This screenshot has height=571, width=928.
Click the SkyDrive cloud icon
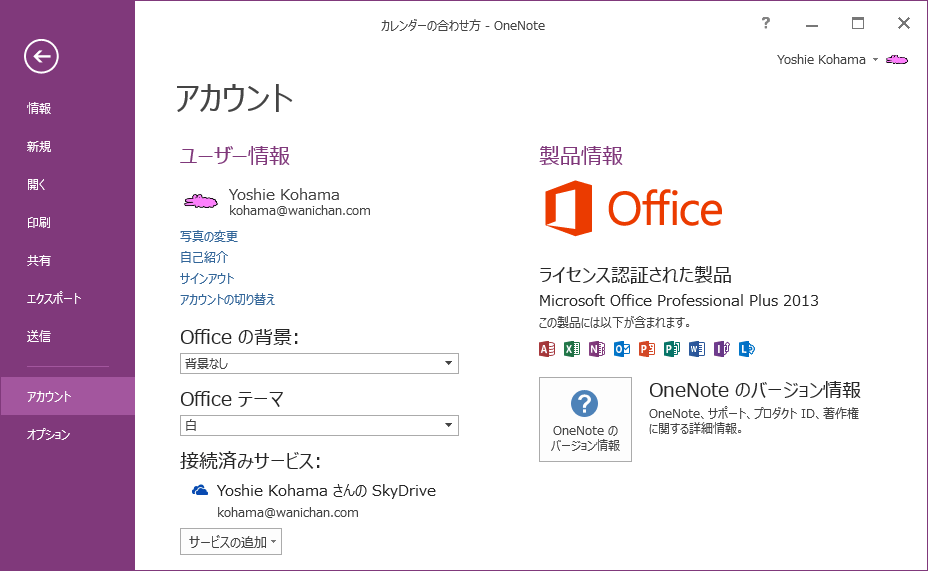coord(200,491)
